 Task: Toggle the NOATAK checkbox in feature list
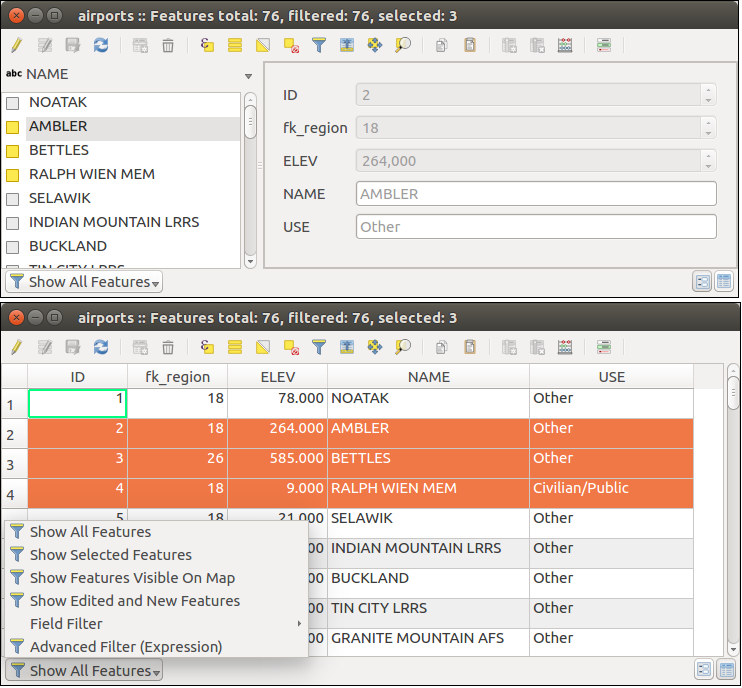pos(13,103)
